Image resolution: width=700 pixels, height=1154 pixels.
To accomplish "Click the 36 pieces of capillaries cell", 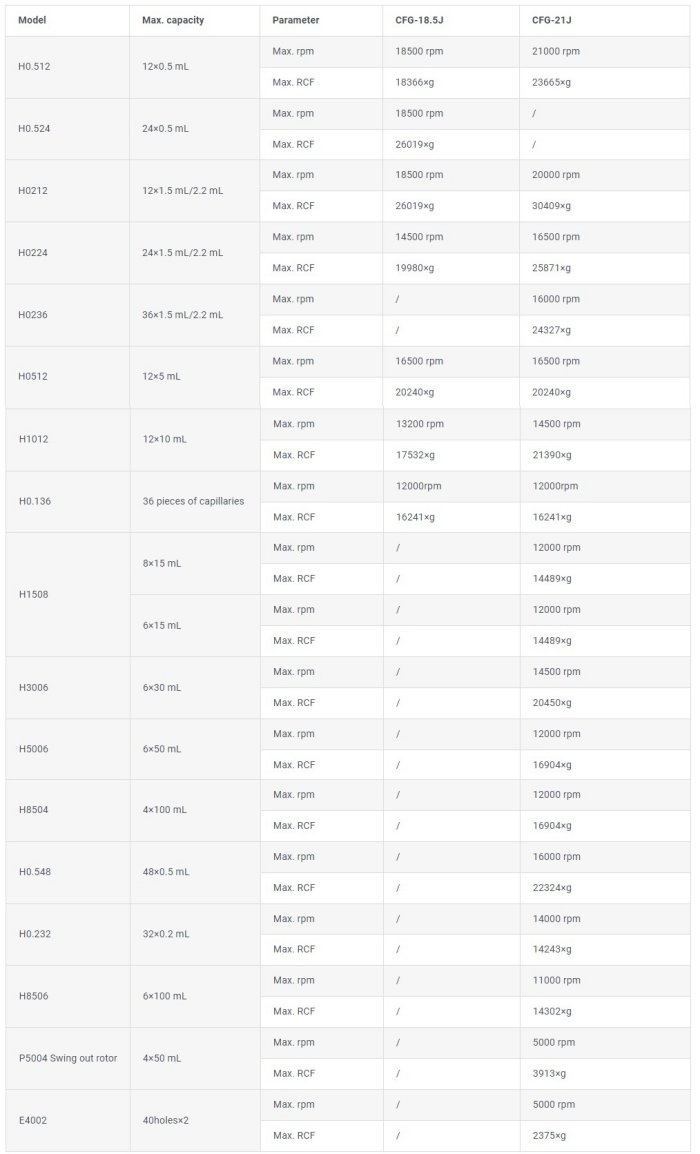I will point(193,501).
